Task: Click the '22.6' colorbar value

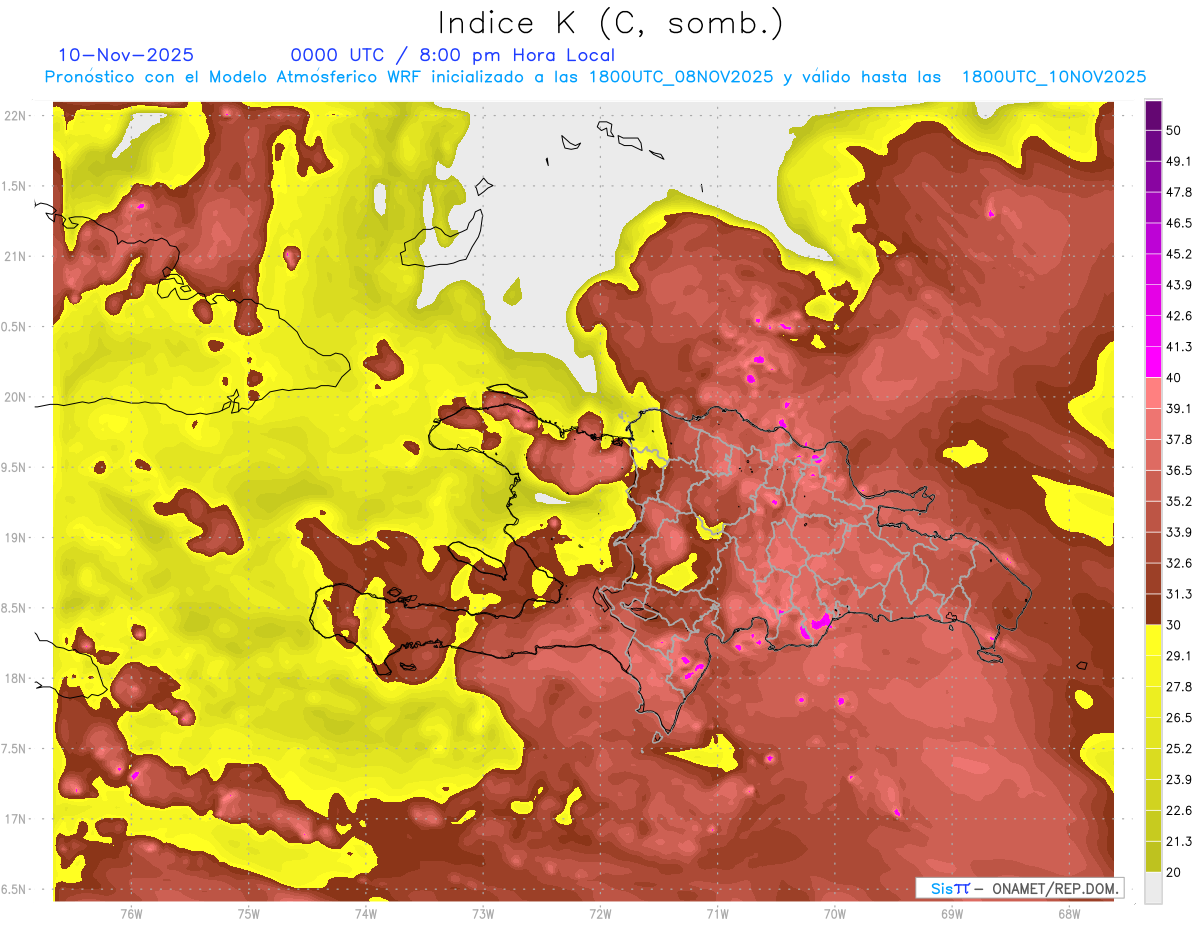Action: coord(1180,810)
